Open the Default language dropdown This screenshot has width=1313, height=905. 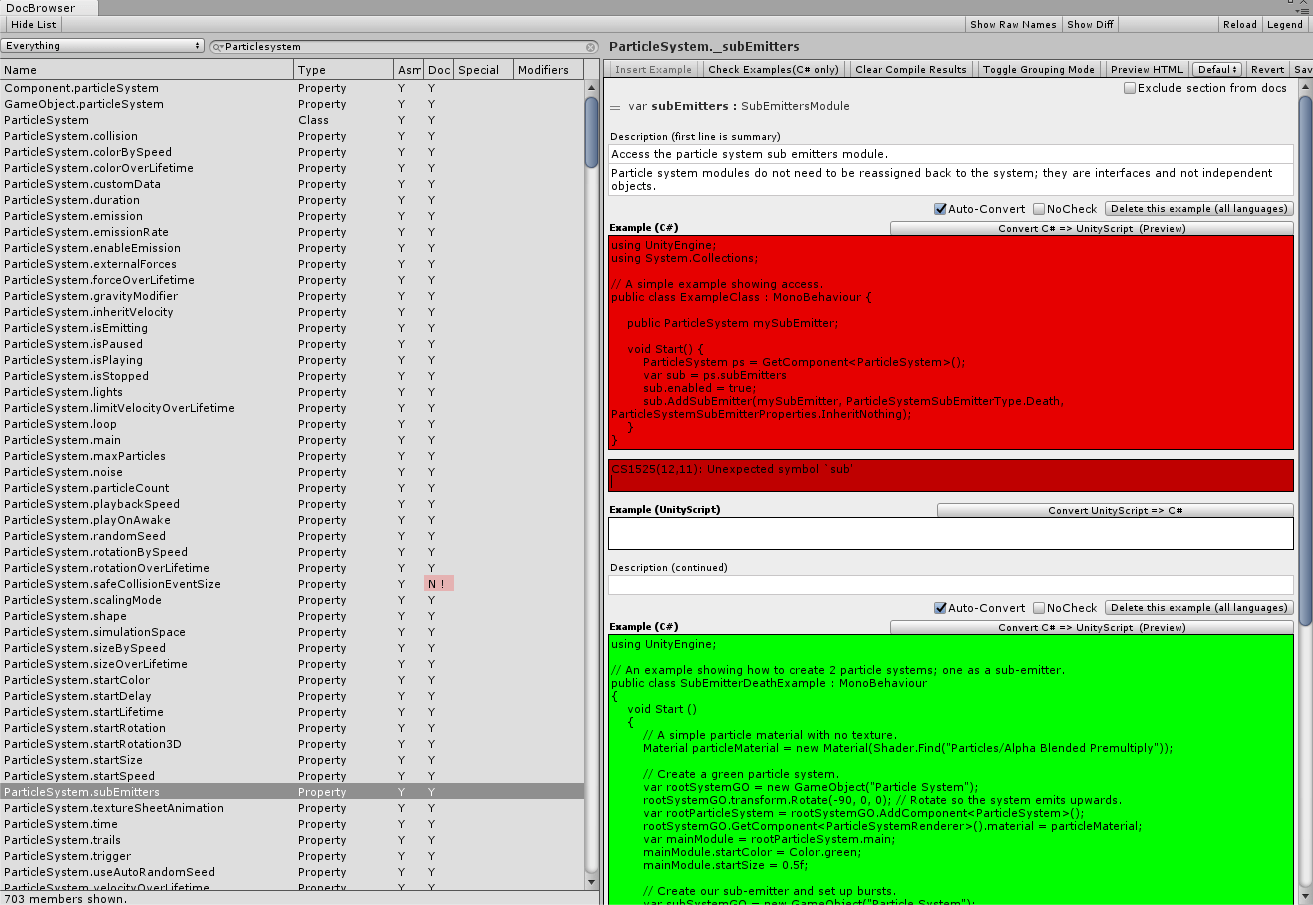(1217, 69)
